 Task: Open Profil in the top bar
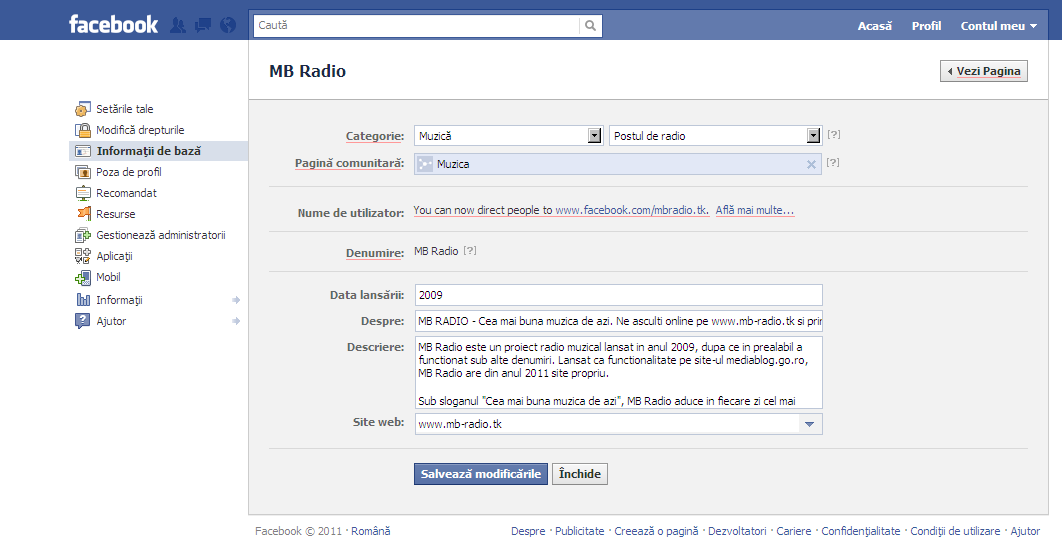(926, 26)
